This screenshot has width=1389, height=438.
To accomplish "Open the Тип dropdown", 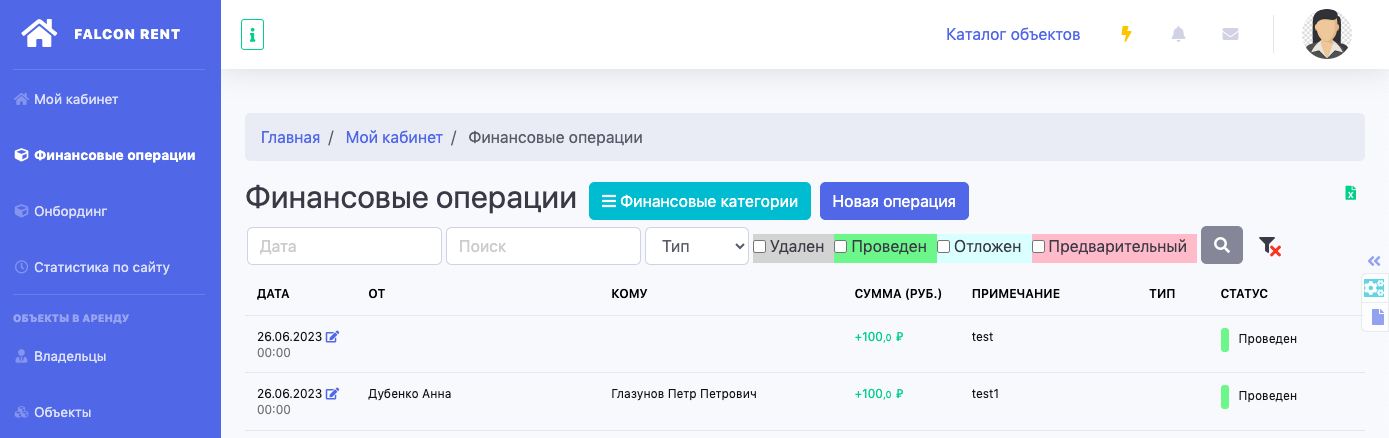I will [x=697, y=246].
